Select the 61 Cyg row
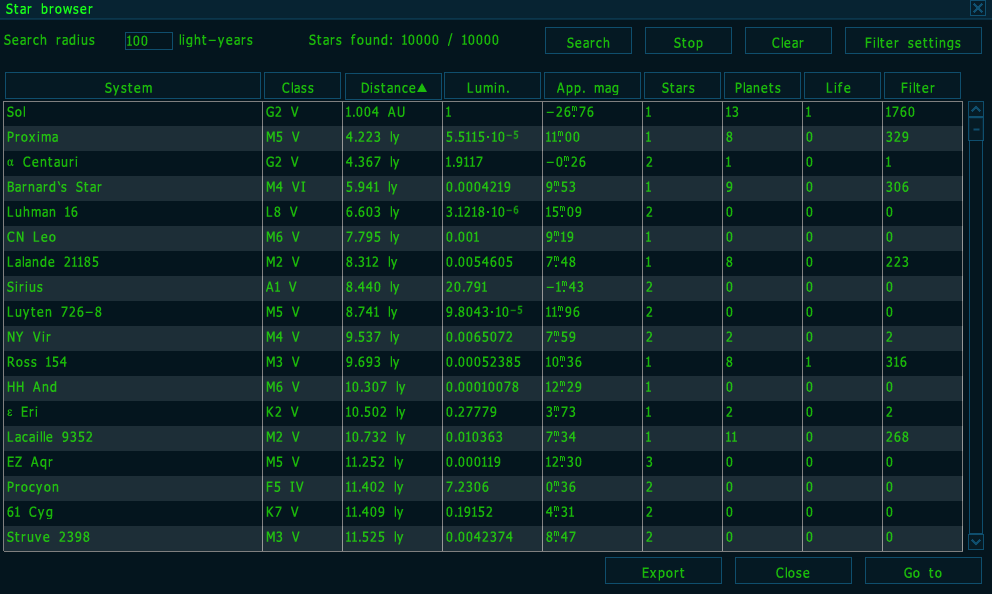The width and height of the screenshot is (992, 594). (x=483, y=512)
